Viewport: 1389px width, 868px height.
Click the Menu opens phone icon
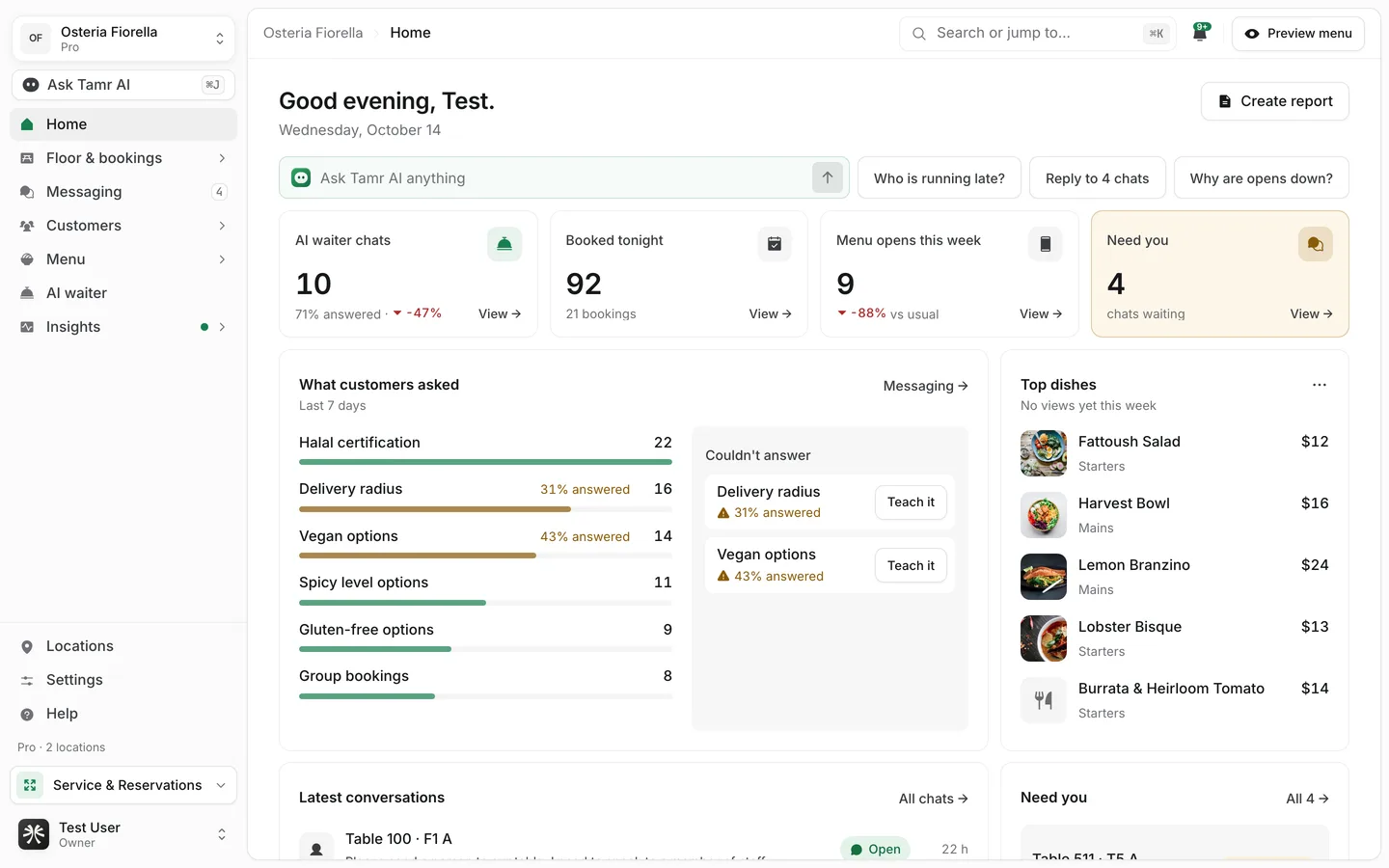click(1045, 244)
